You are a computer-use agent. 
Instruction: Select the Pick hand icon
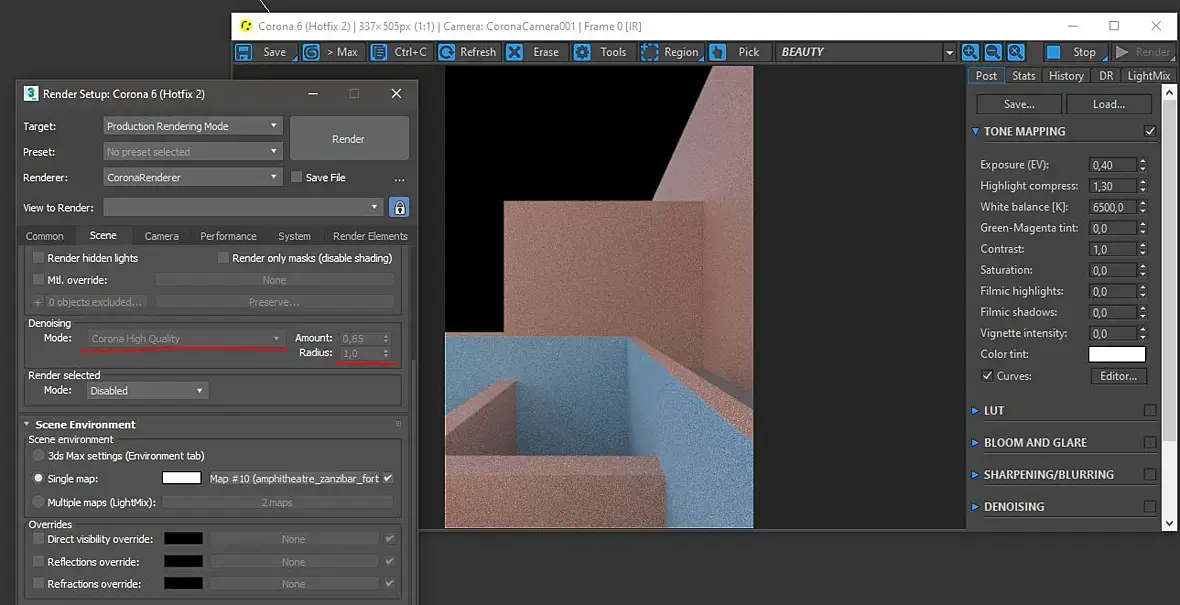[717, 52]
